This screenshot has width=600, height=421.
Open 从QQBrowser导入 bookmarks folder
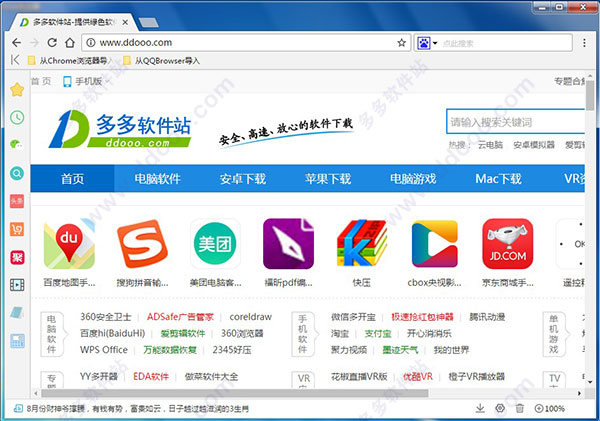(x=161, y=60)
